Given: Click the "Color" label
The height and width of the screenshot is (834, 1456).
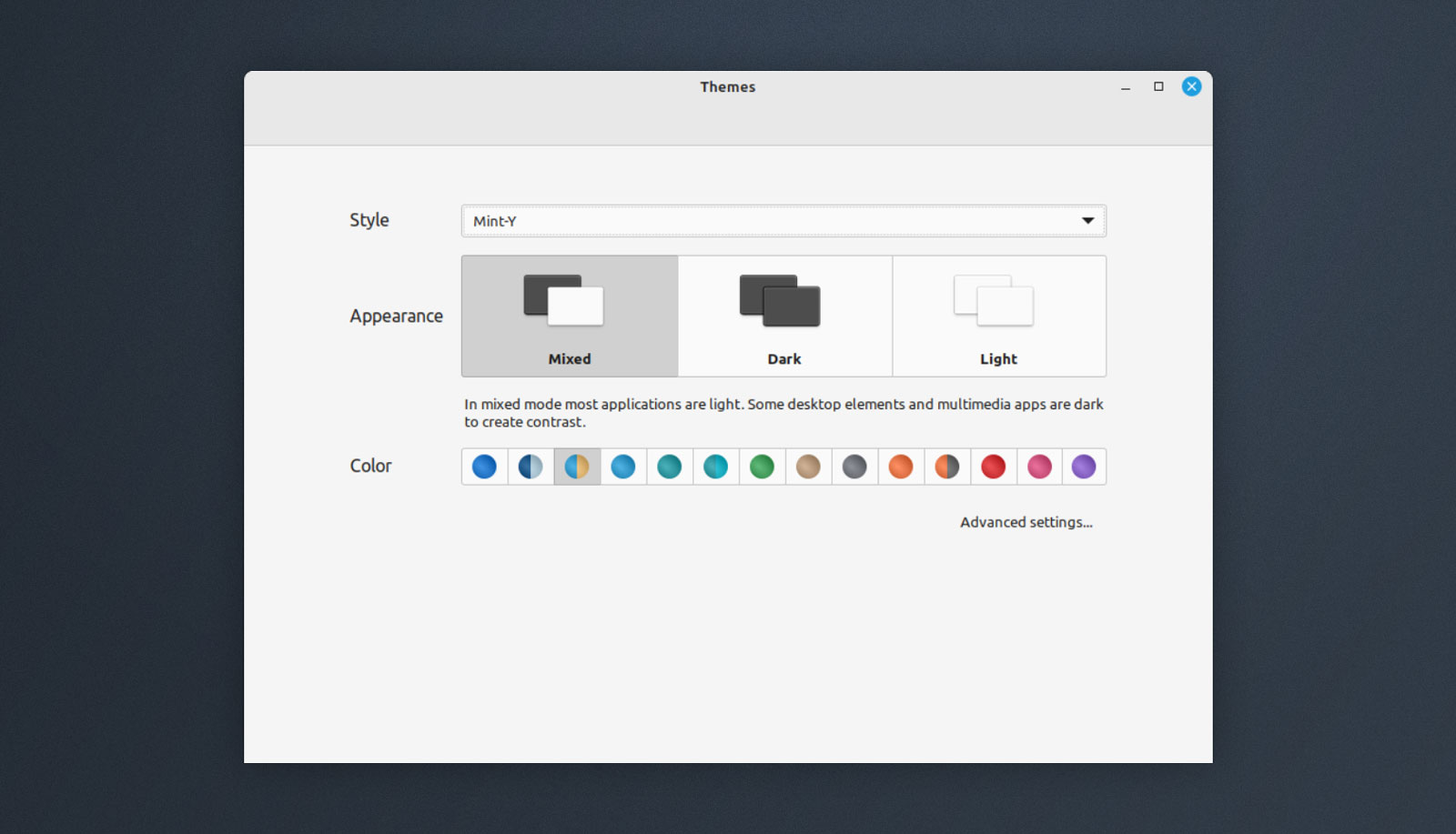Looking at the screenshot, I should coord(370,466).
